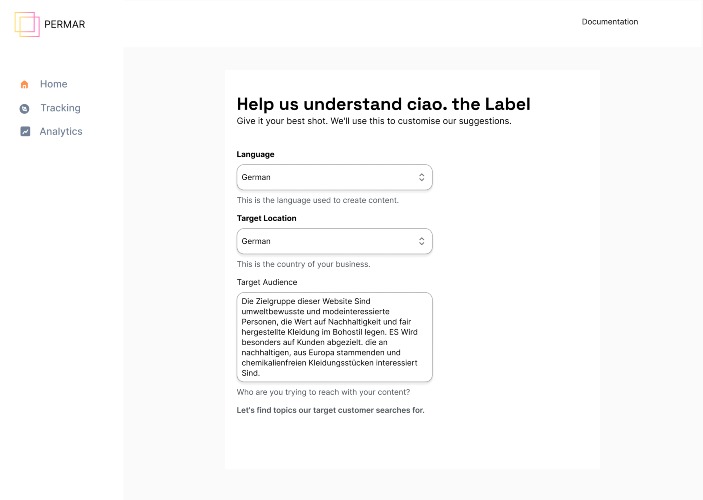Click the Language dropdown chevron arrows
The image size is (703, 500).
pyautogui.click(x=421, y=177)
